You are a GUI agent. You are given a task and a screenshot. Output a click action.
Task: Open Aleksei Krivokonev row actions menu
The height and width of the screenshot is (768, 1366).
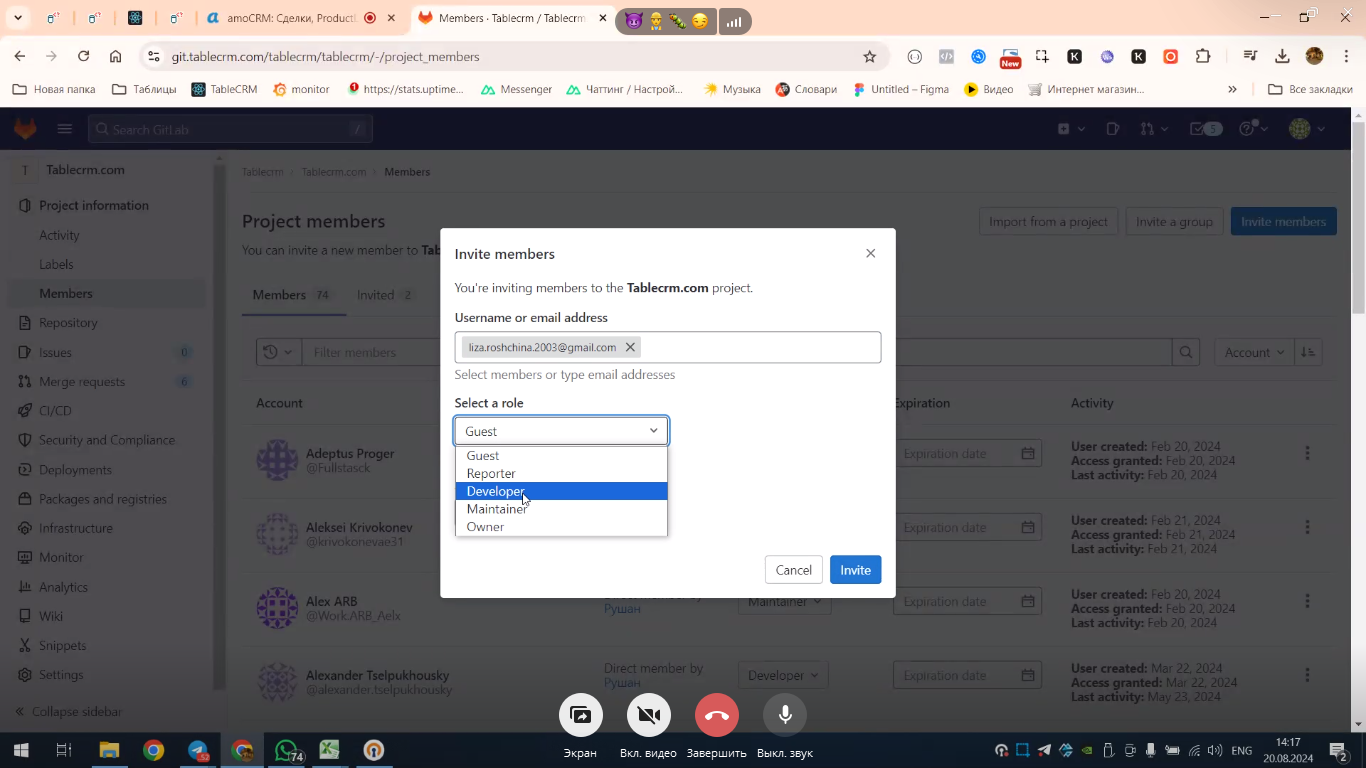[x=1307, y=527]
